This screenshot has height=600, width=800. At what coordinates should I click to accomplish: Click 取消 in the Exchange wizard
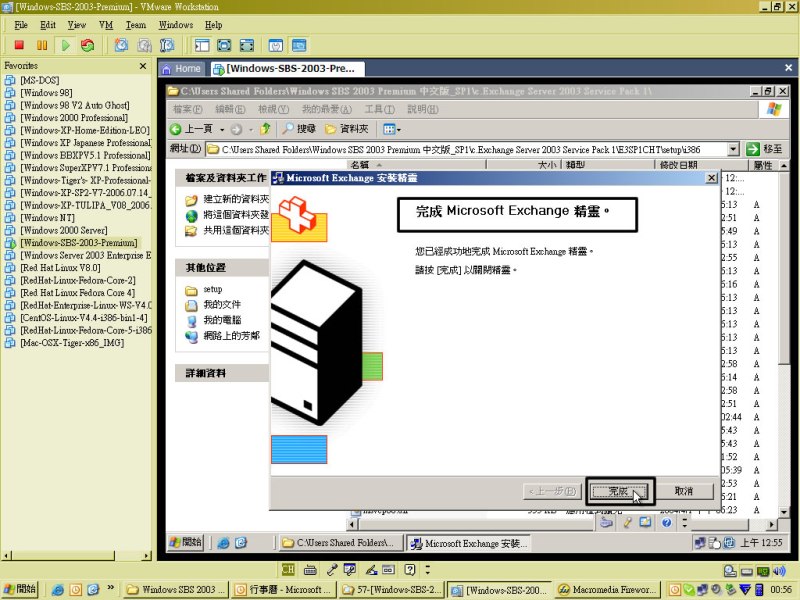[x=684, y=491]
